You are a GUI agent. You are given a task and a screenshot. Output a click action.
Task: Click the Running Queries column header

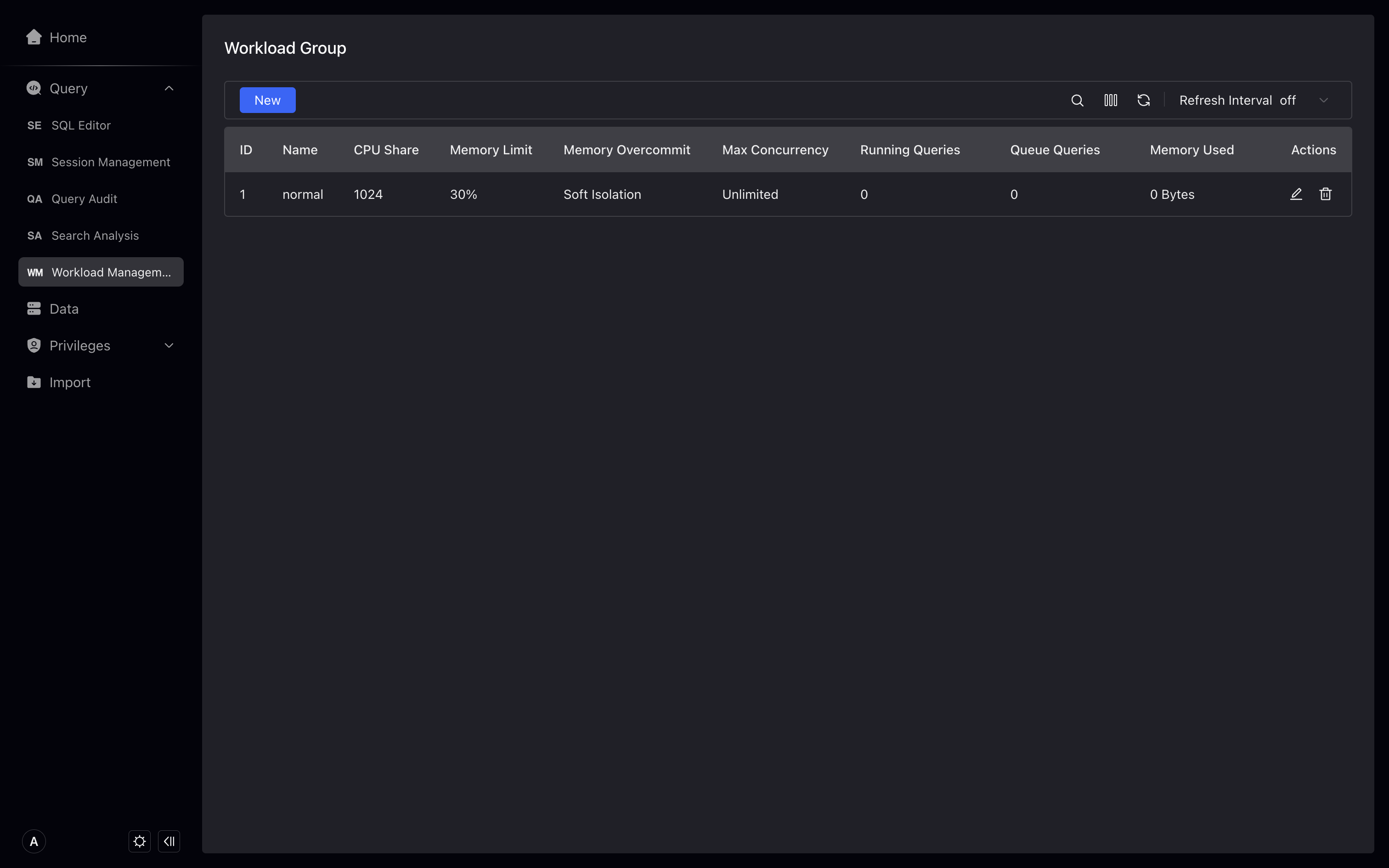(910, 150)
